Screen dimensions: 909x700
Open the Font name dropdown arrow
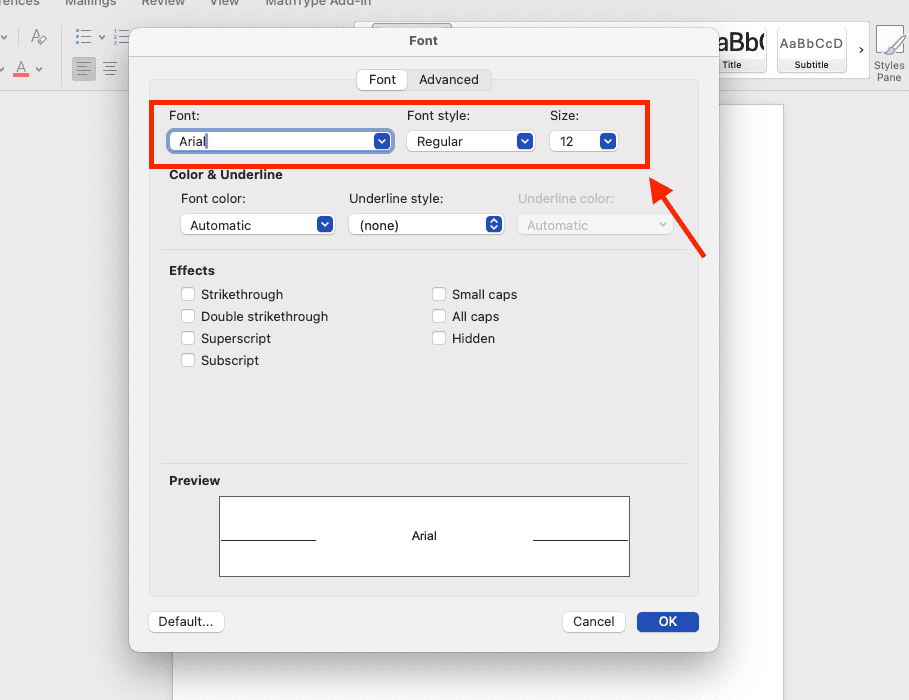click(x=381, y=141)
